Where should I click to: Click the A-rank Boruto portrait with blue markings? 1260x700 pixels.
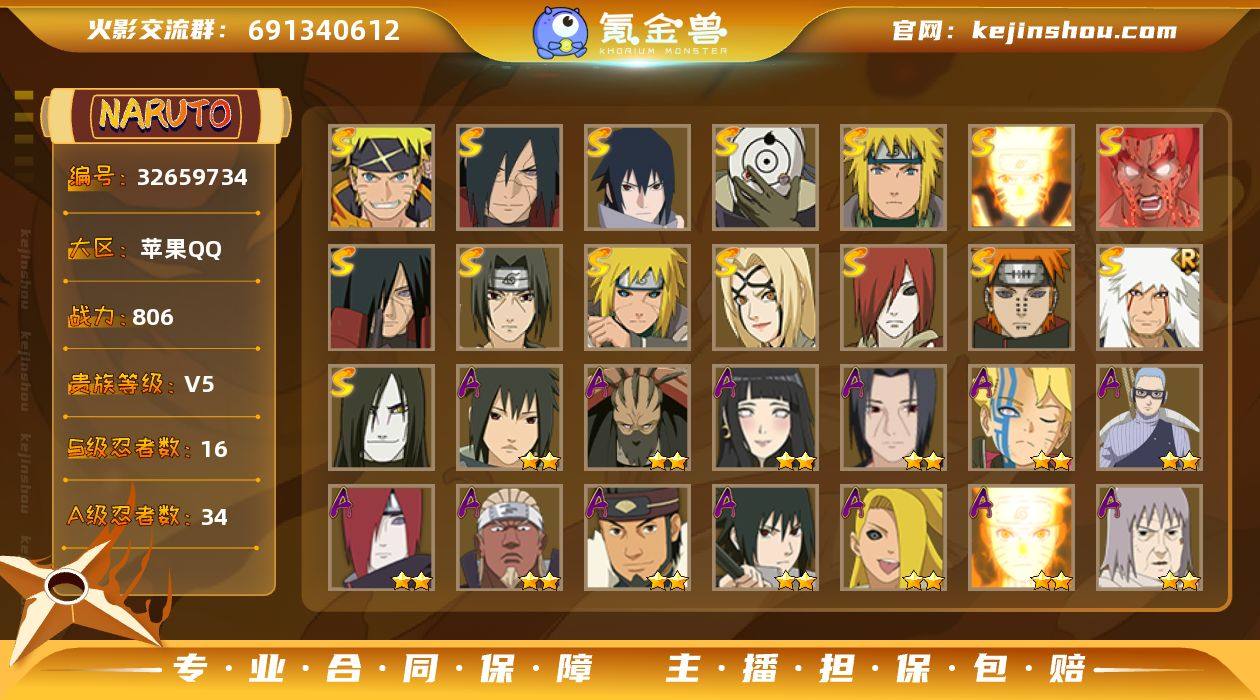(1021, 417)
